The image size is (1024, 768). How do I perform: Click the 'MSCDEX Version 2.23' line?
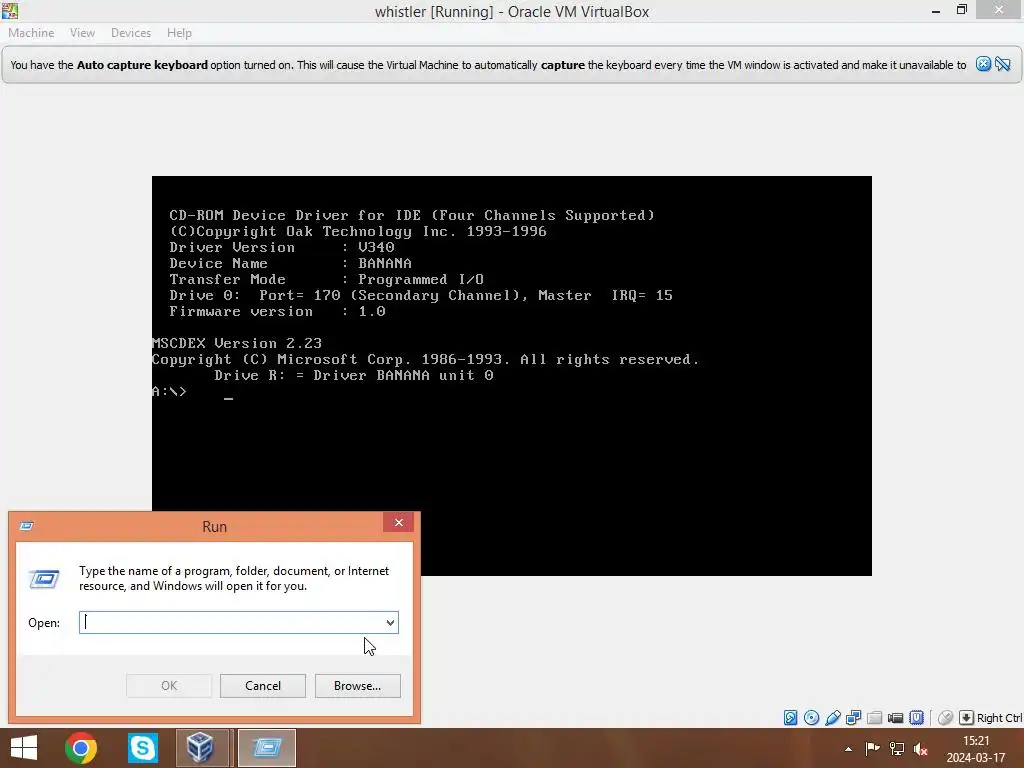point(236,344)
